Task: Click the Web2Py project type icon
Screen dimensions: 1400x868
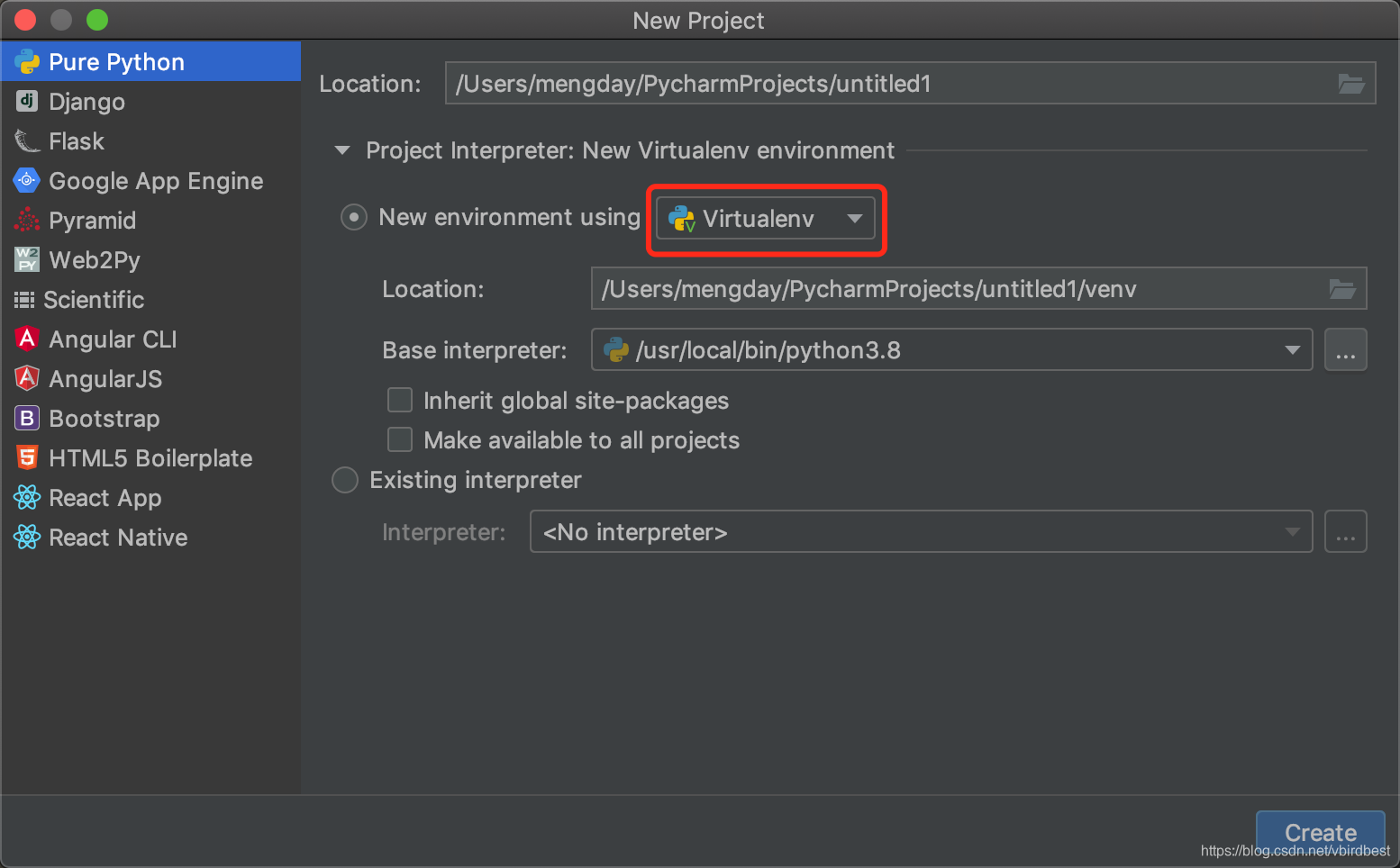Action: [x=27, y=259]
